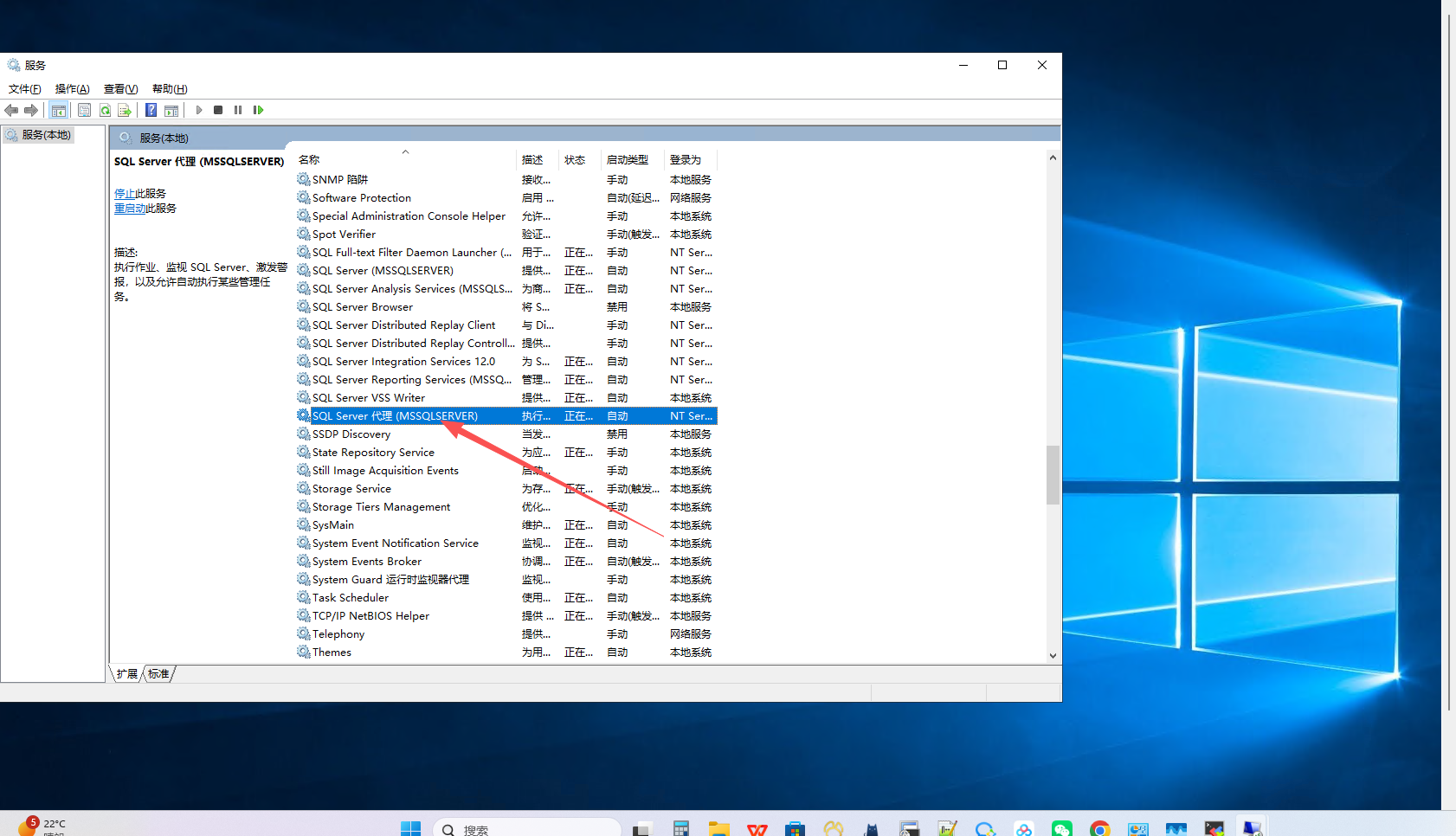Click the 停止 this service link

point(125,194)
